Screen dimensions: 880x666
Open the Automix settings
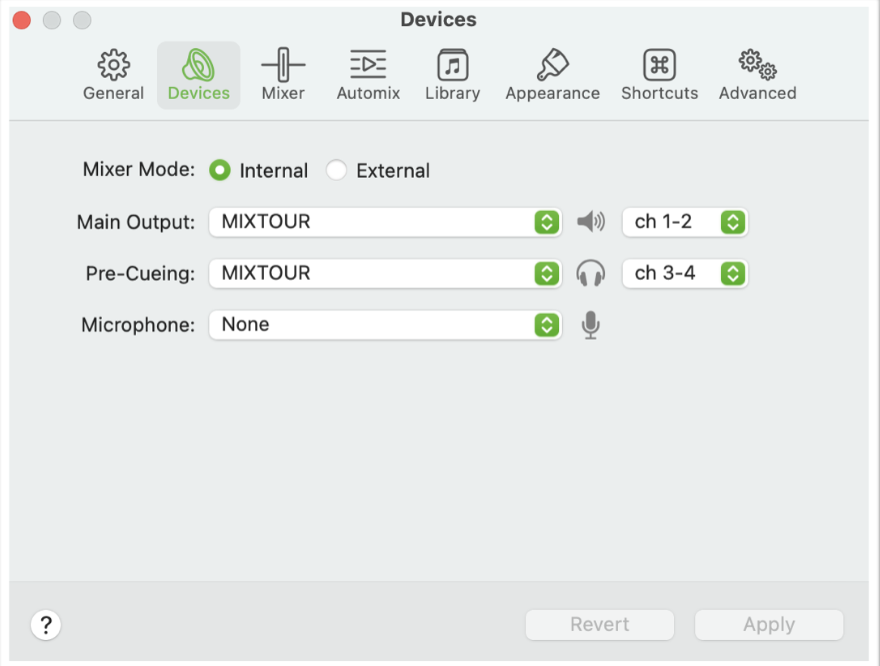(x=368, y=74)
